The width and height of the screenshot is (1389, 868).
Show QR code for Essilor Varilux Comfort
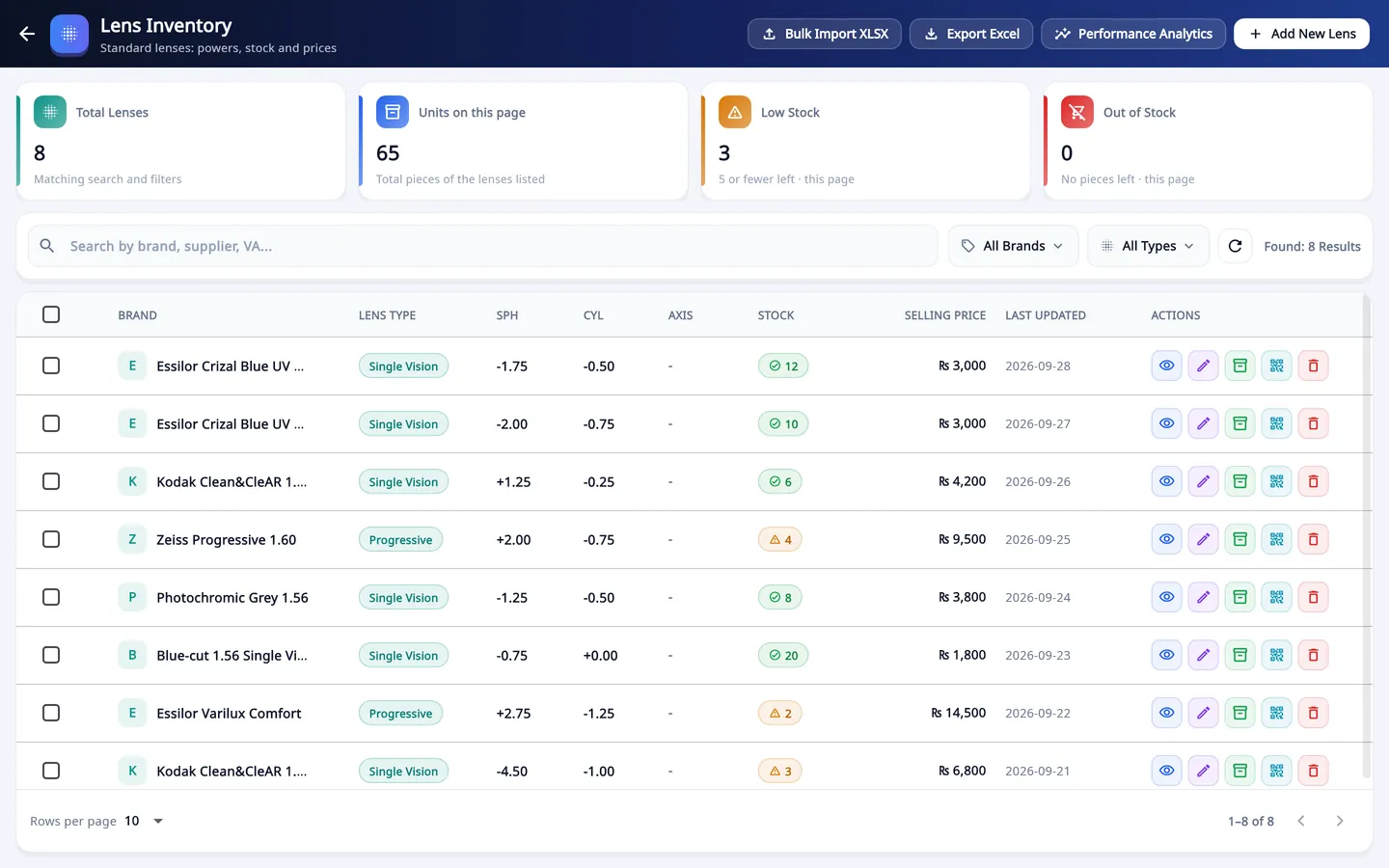(x=1276, y=713)
